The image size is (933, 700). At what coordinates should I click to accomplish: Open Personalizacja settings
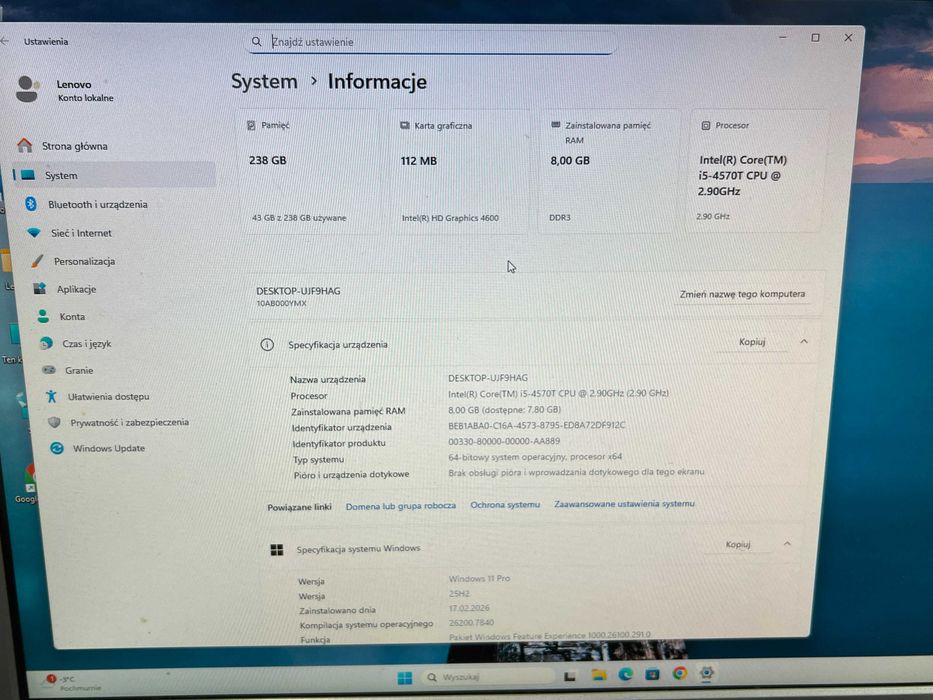pyautogui.click(x=84, y=261)
